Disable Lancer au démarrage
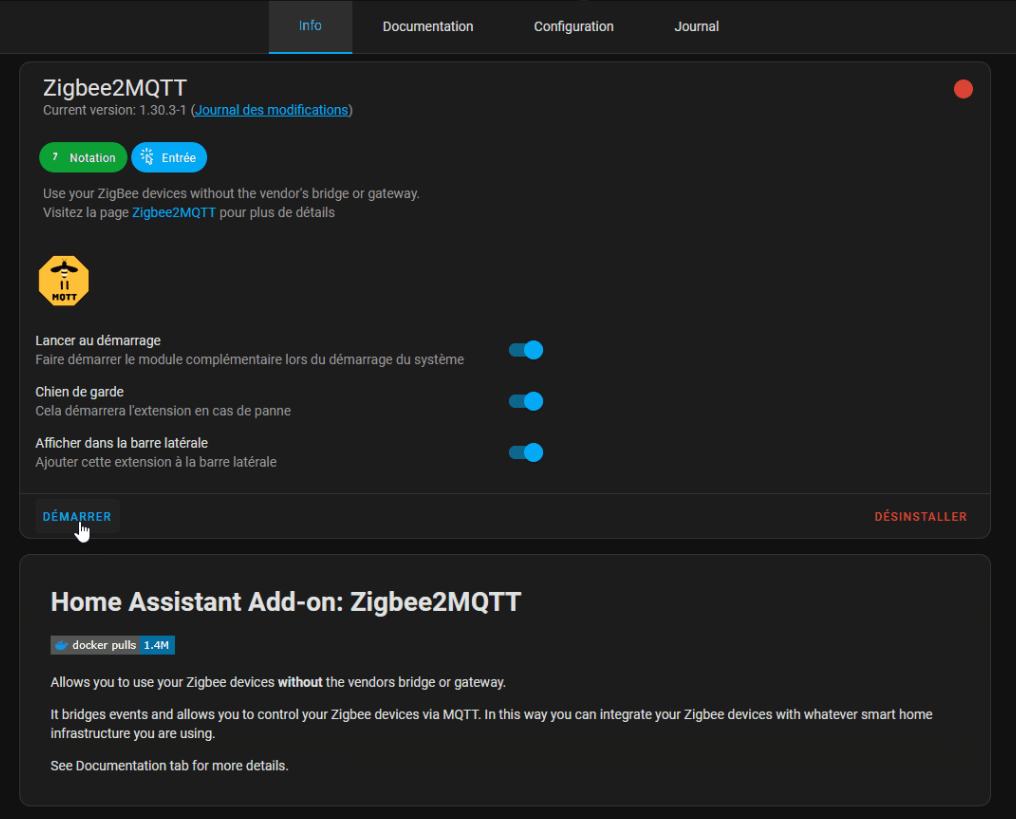 525,350
